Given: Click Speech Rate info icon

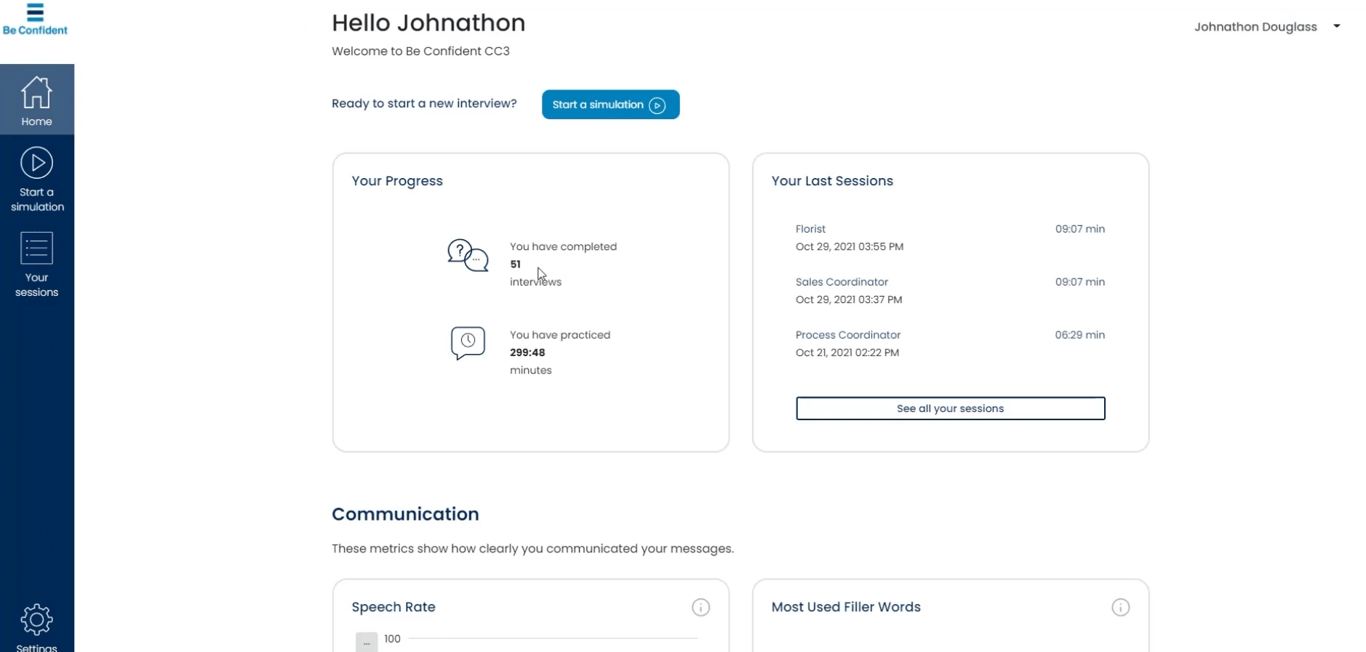Looking at the screenshot, I should [x=701, y=607].
